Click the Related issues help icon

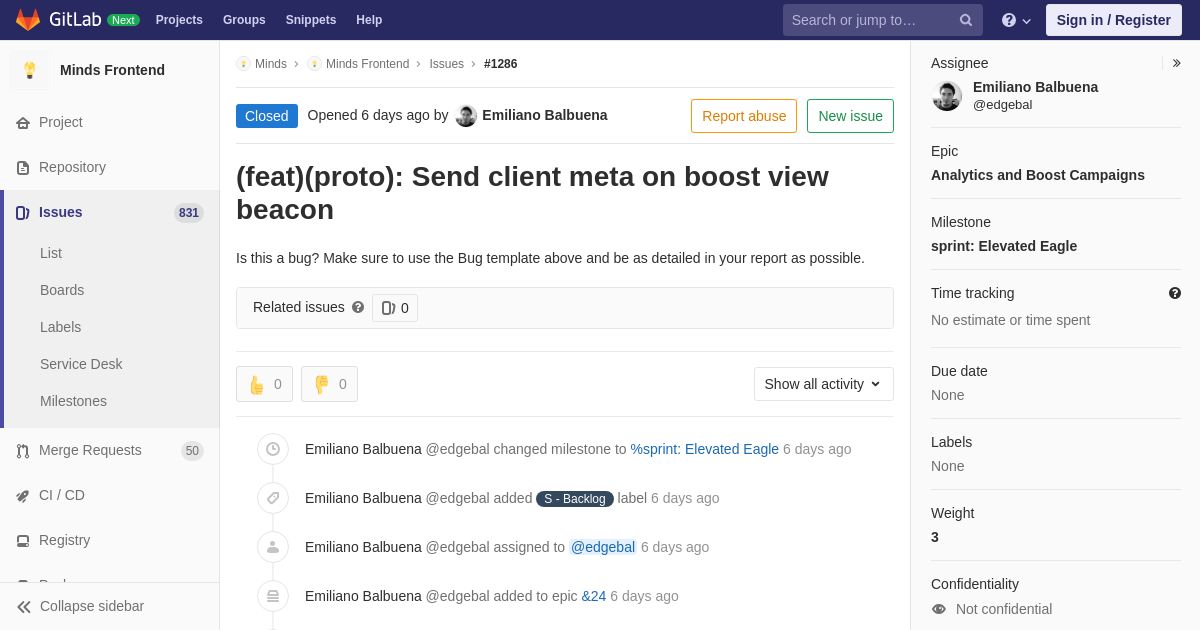pos(358,307)
